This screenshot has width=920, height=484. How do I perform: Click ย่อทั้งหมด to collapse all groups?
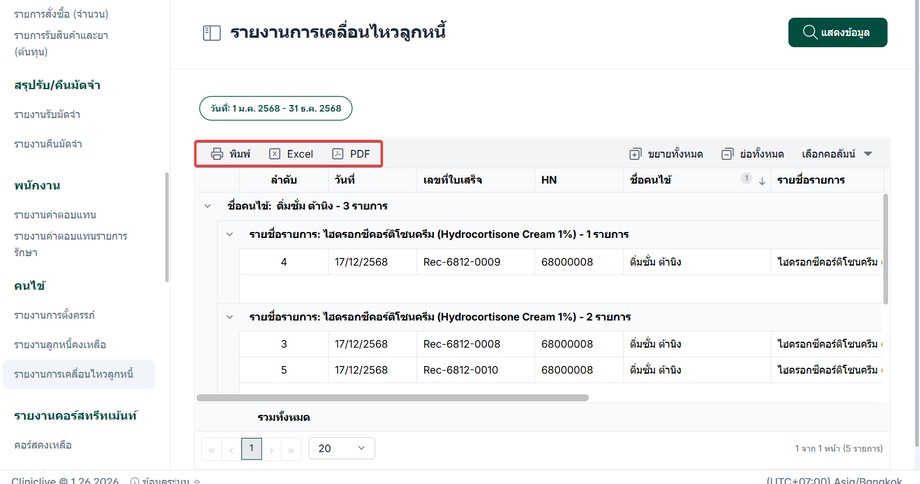pyautogui.click(x=753, y=154)
